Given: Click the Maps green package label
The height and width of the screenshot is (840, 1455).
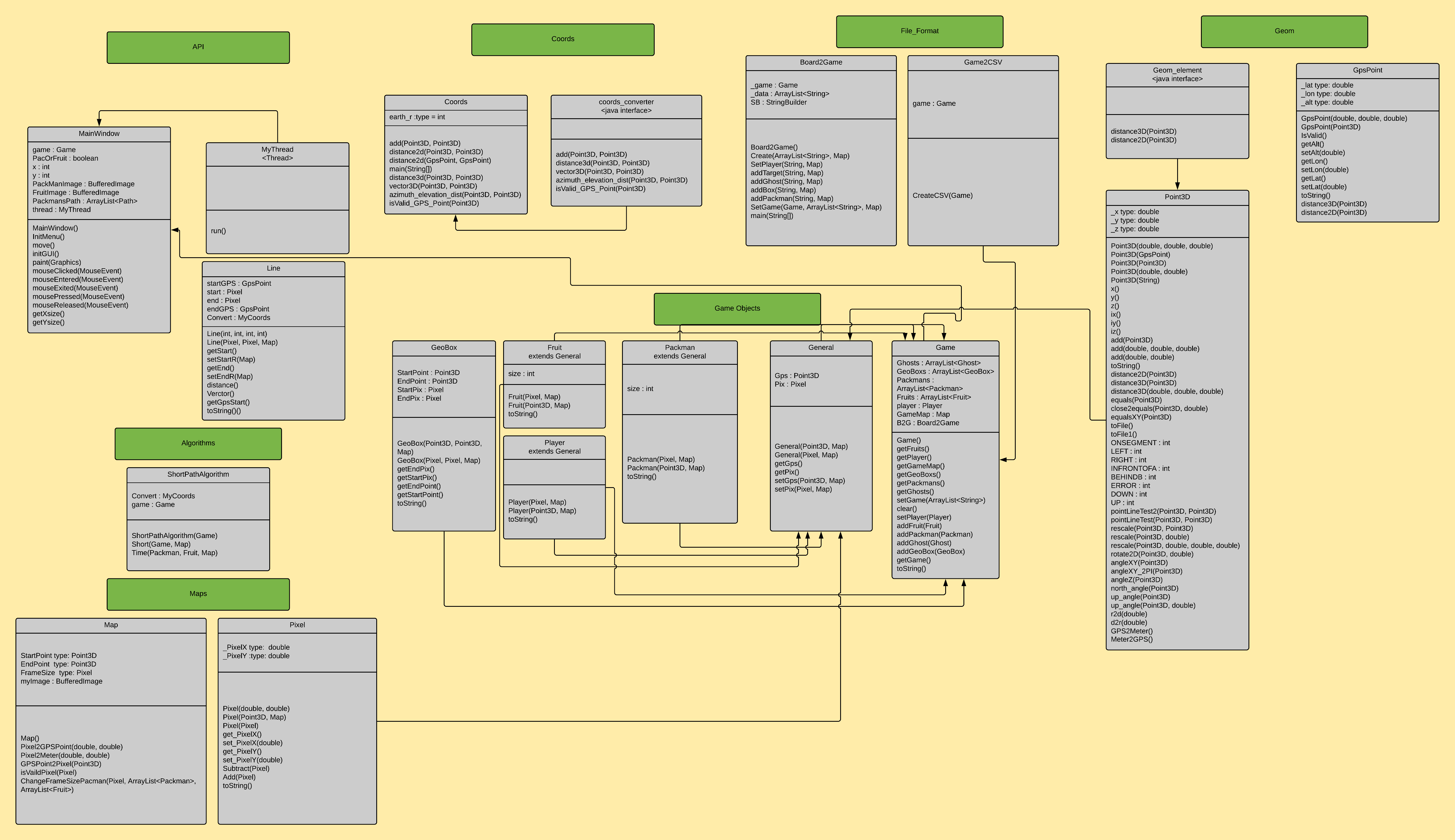Looking at the screenshot, I should pos(198,594).
